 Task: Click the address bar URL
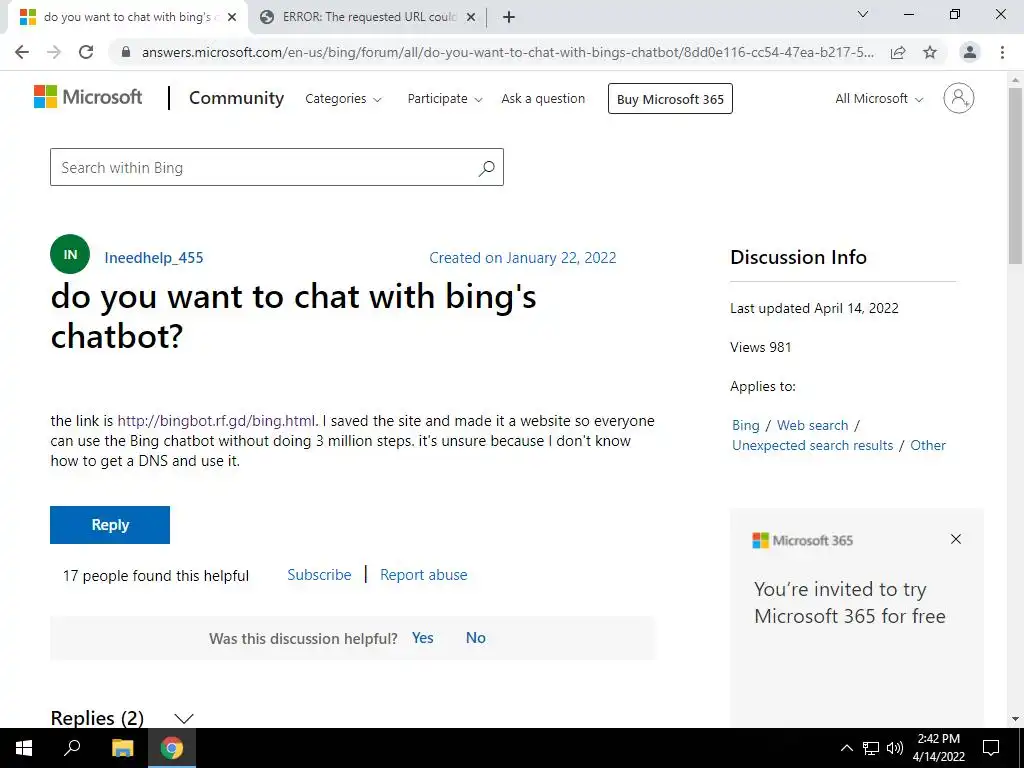click(x=507, y=52)
